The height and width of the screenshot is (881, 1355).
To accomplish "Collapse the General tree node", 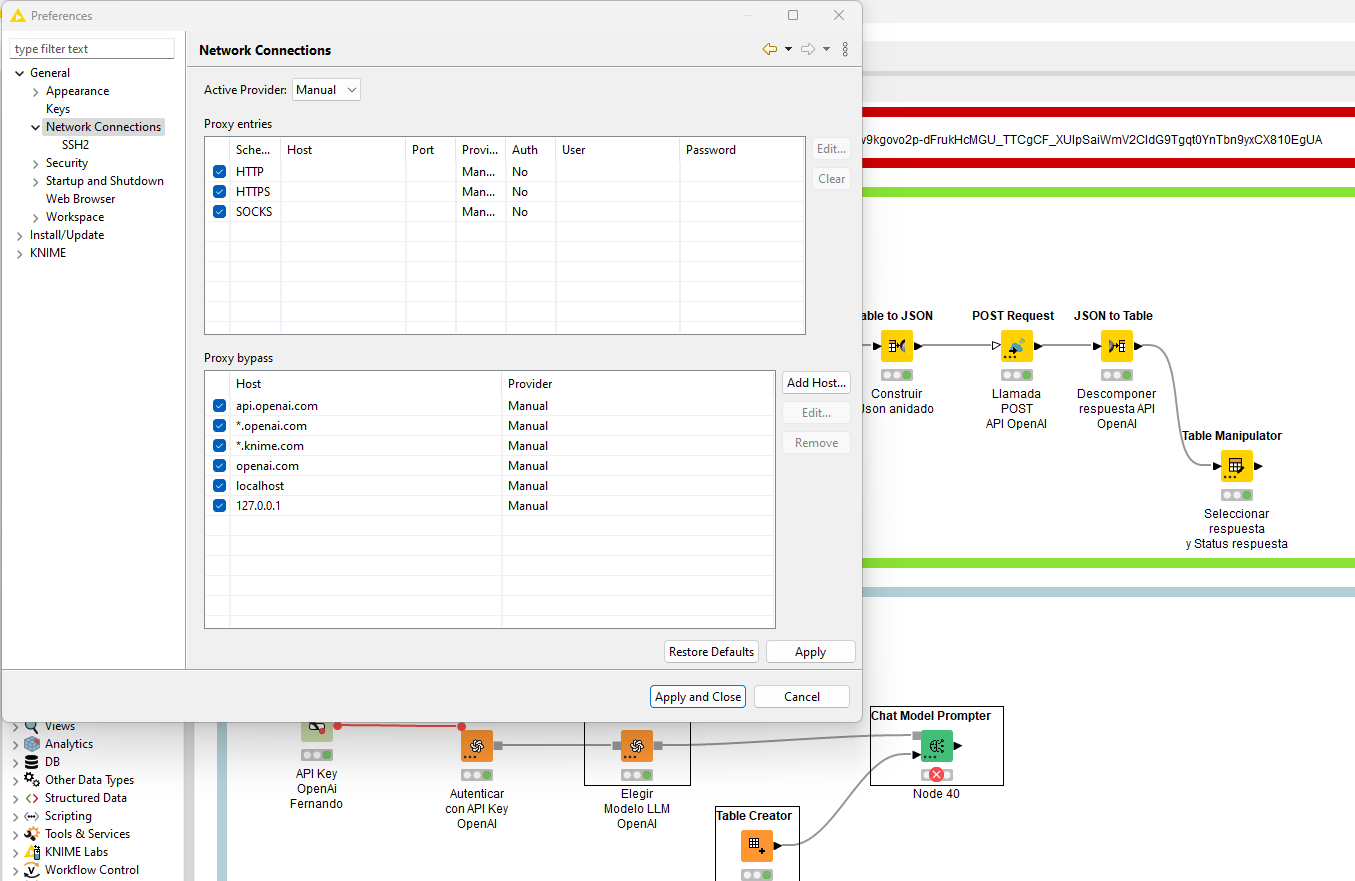I will point(19,73).
